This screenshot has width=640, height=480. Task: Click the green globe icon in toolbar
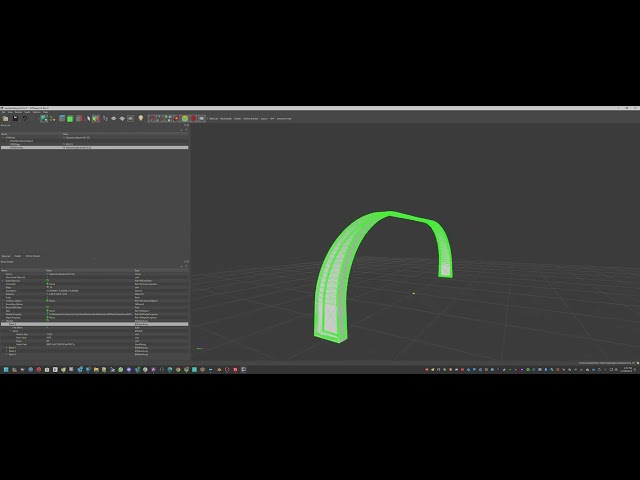pos(44,118)
